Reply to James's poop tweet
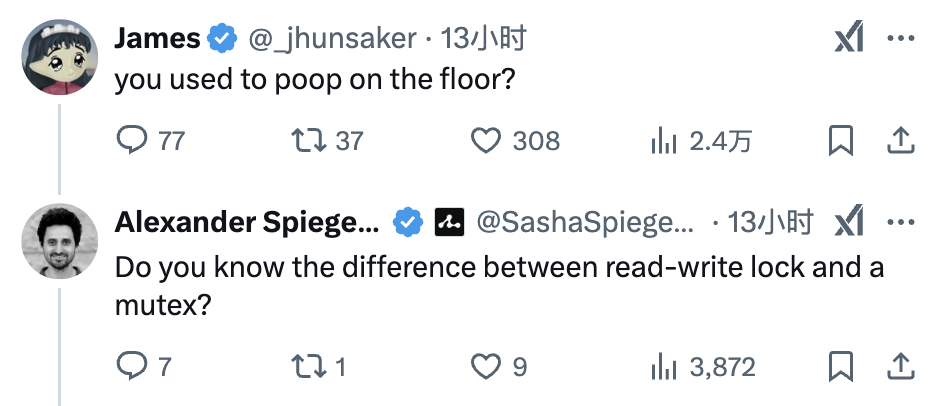Viewport: 946px width, 406px height. [133, 141]
